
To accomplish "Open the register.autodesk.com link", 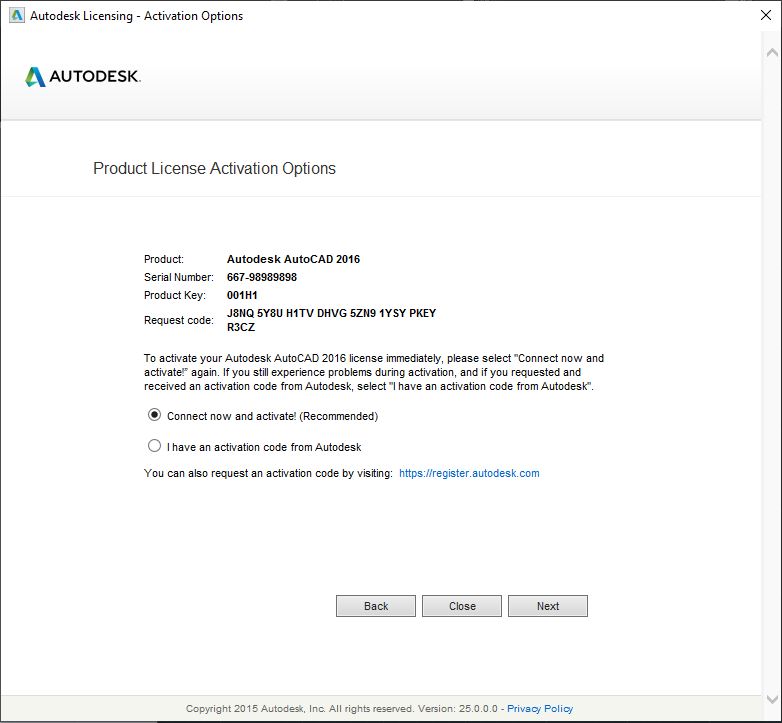I will [469, 473].
